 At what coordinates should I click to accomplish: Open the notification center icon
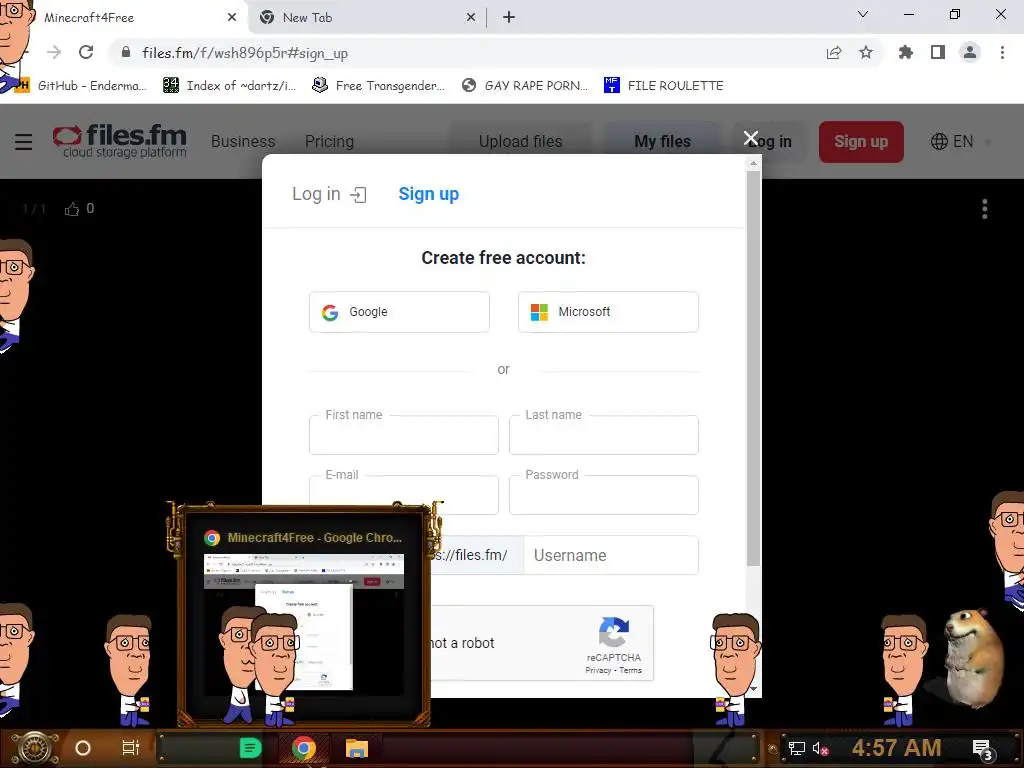coord(983,749)
